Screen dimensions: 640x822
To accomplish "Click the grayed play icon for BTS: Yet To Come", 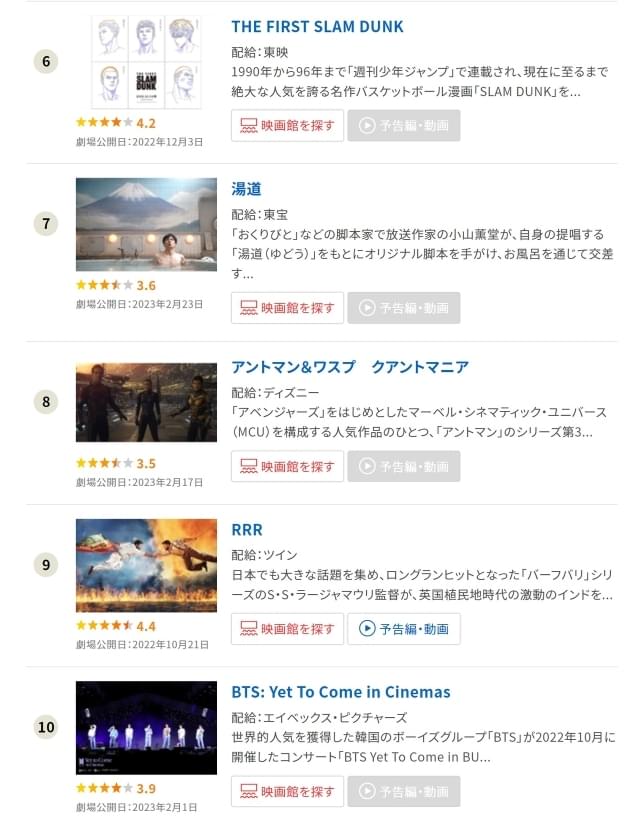I will pos(365,792).
